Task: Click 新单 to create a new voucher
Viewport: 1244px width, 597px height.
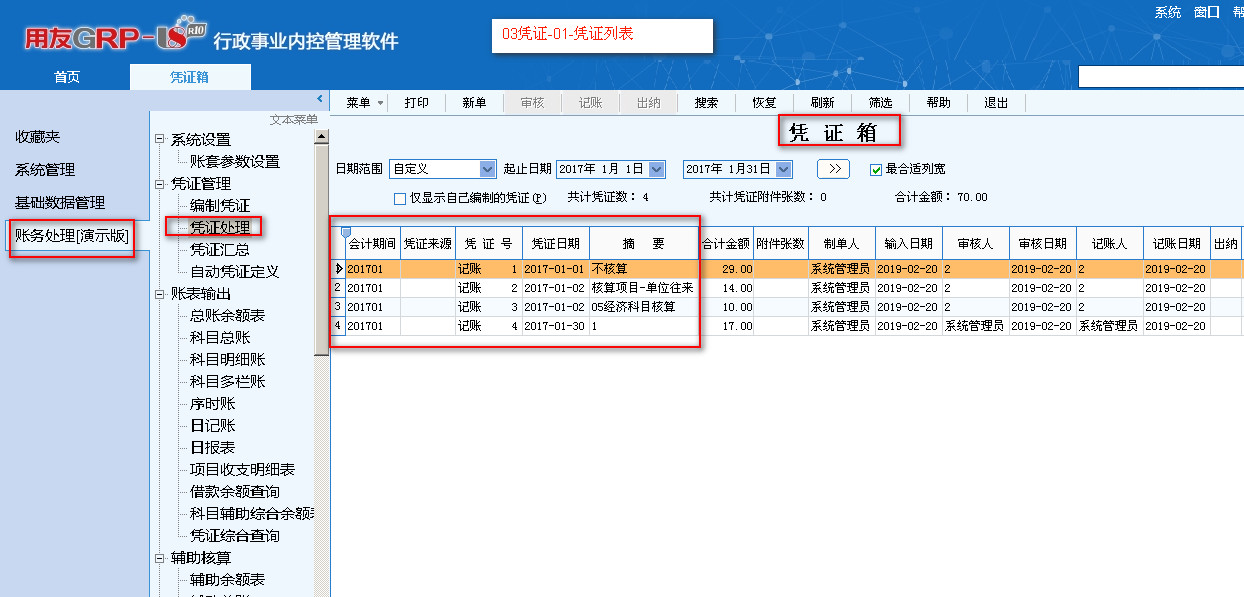Action: coord(474,103)
